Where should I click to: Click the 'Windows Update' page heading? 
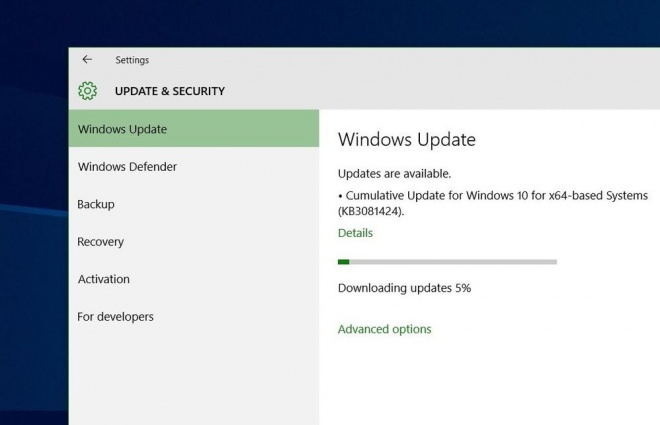407,140
